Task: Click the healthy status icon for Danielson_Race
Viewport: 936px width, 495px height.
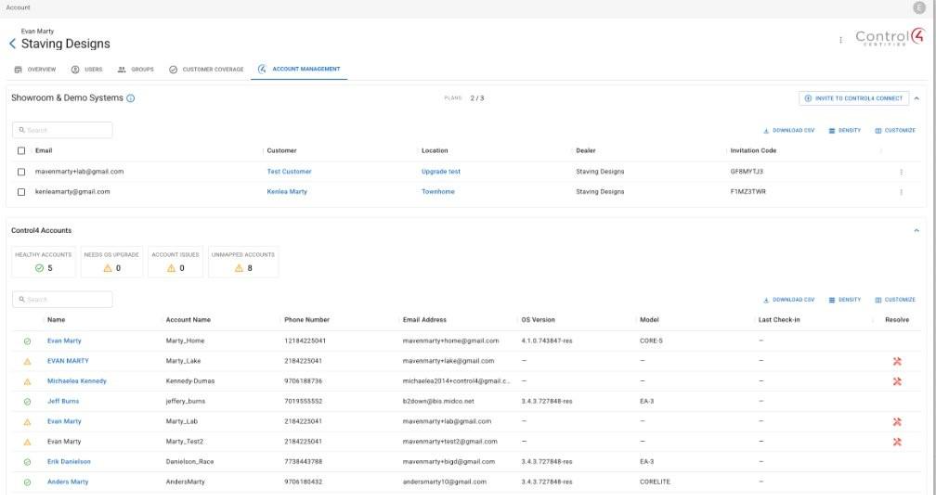Action: pos(27,462)
